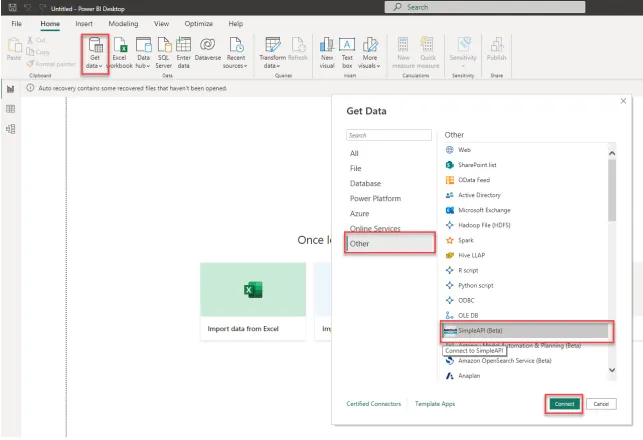Click the New visual icon
Viewport: 643px width, 440px height.
click(327, 53)
